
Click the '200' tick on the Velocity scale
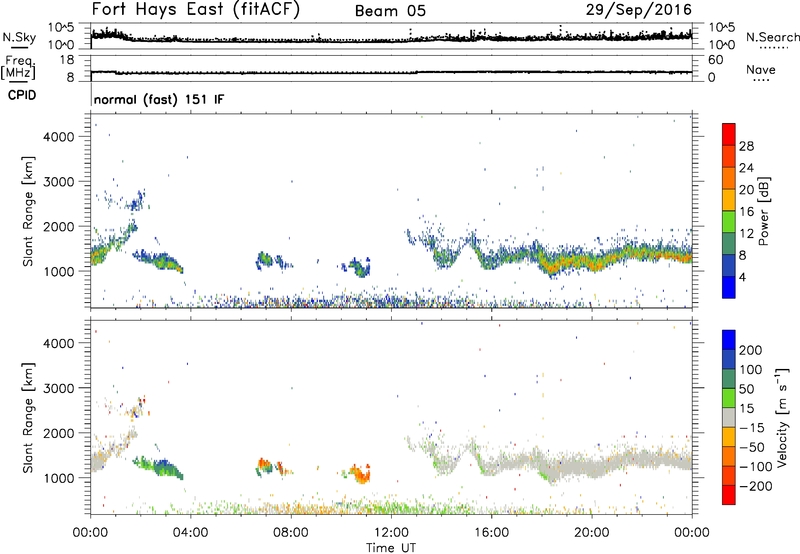pyautogui.click(x=751, y=350)
